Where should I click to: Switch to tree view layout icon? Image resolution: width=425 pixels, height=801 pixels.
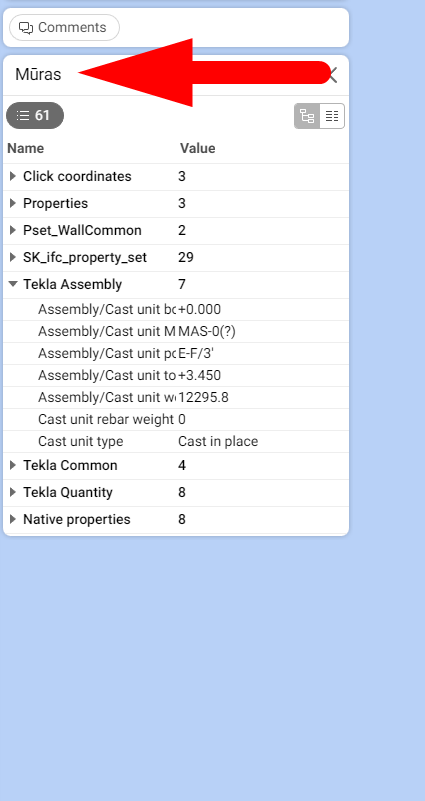tap(307, 116)
